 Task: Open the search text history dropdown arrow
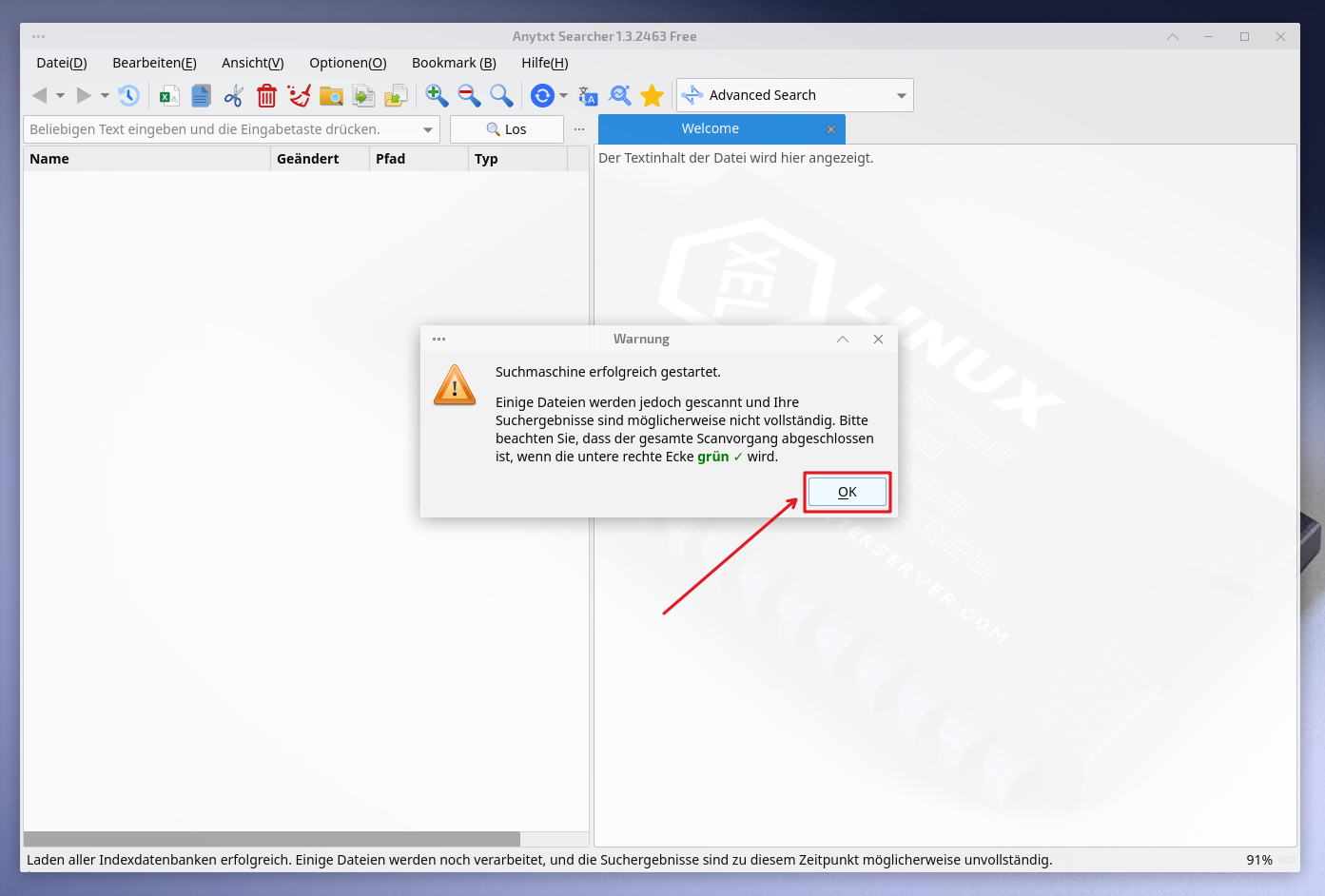click(428, 129)
